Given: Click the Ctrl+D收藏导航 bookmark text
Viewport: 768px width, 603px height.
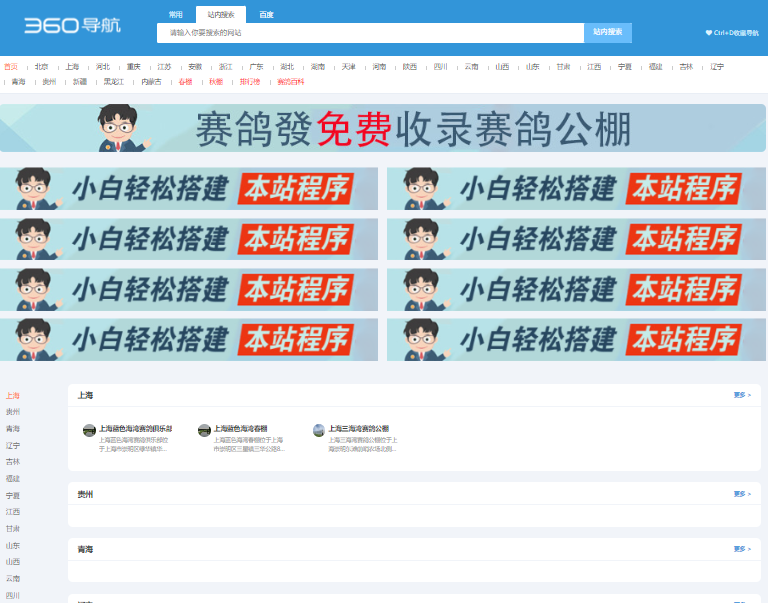Looking at the screenshot, I should pyautogui.click(x=736, y=33).
